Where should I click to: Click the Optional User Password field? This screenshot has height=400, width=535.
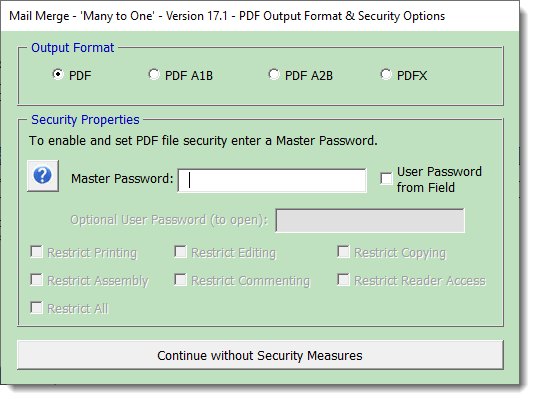(x=370, y=221)
